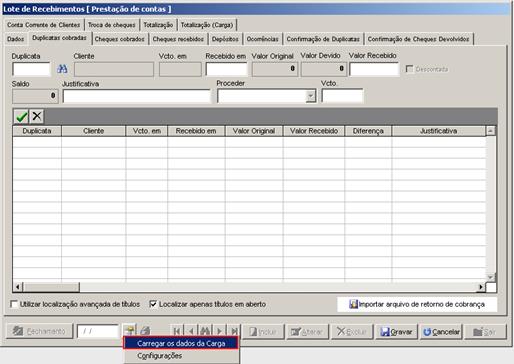Click the Justificativa column header in grid
The width and height of the screenshot is (514, 364).
tap(439, 131)
